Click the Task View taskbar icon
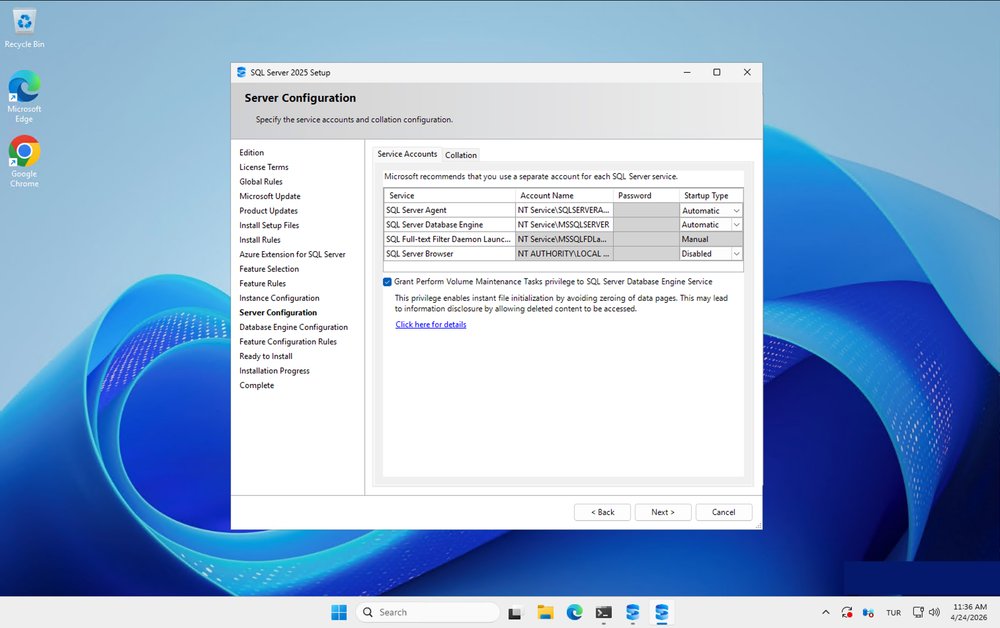Viewport: 1000px width, 628px height. 515,612
